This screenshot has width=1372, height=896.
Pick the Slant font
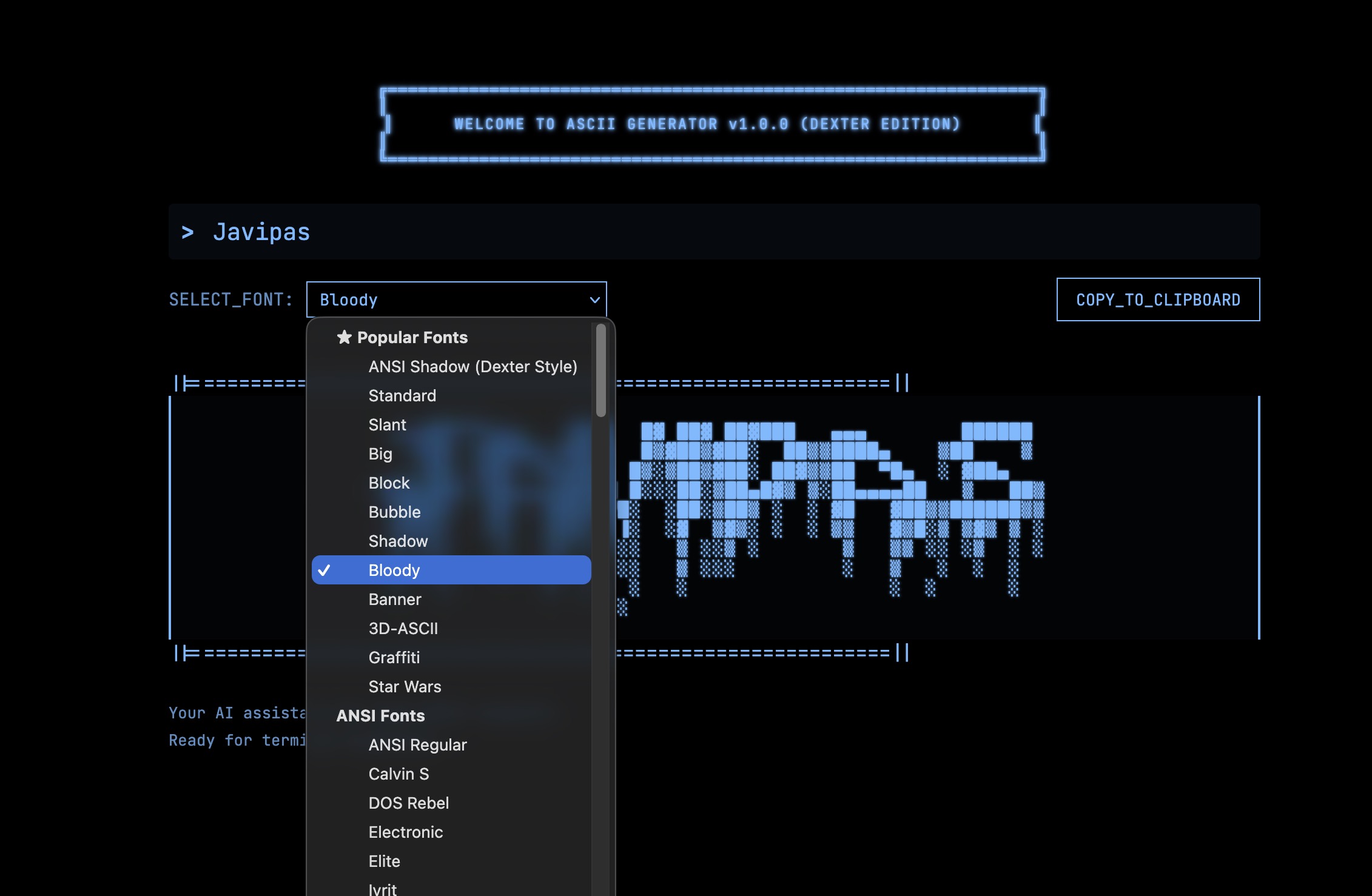point(387,425)
